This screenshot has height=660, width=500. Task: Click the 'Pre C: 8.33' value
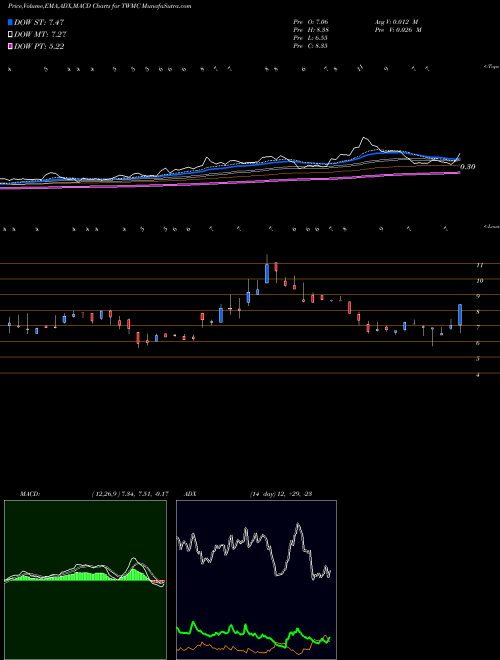pyautogui.click(x=311, y=46)
